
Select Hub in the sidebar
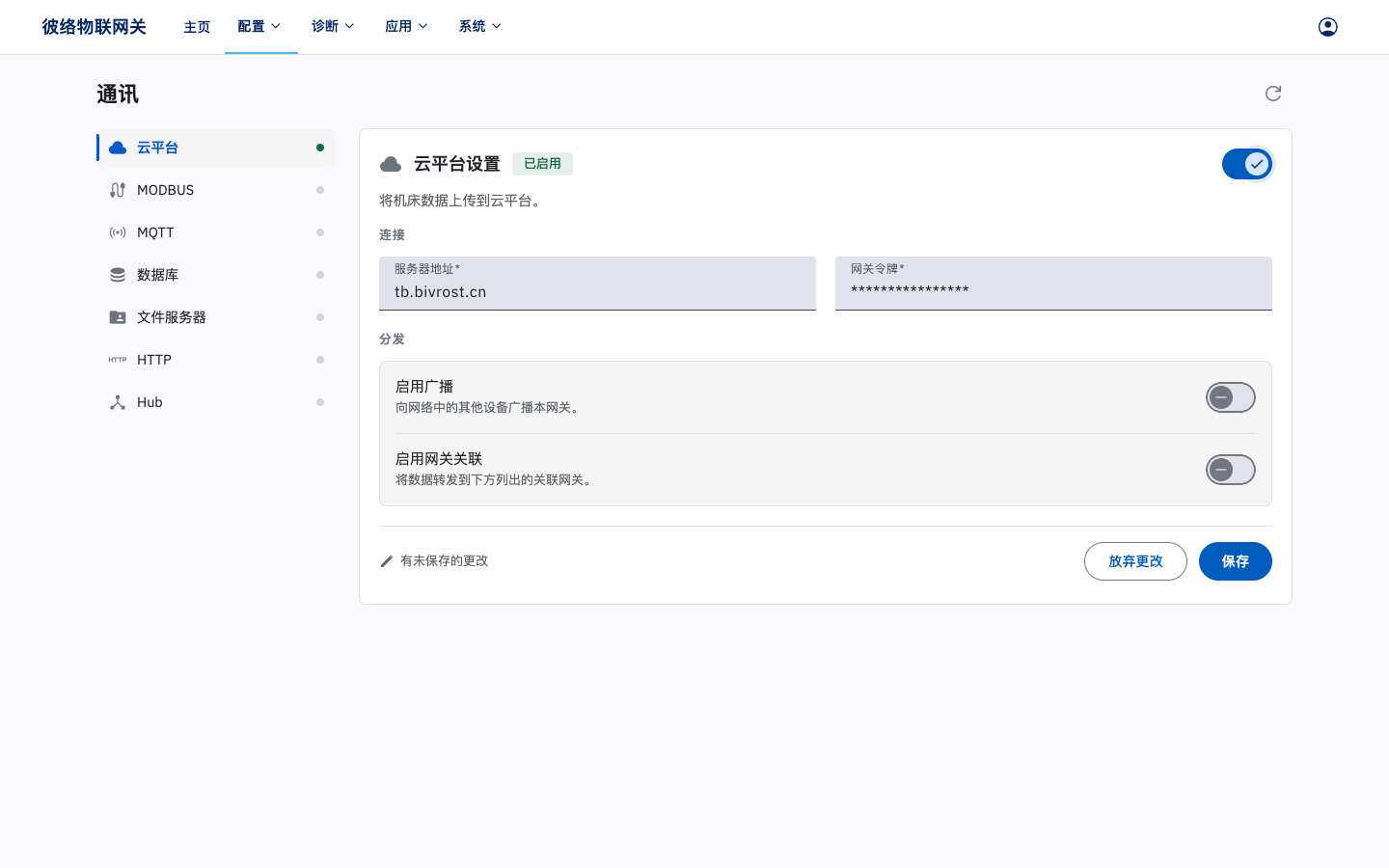click(x=216, y=402)
